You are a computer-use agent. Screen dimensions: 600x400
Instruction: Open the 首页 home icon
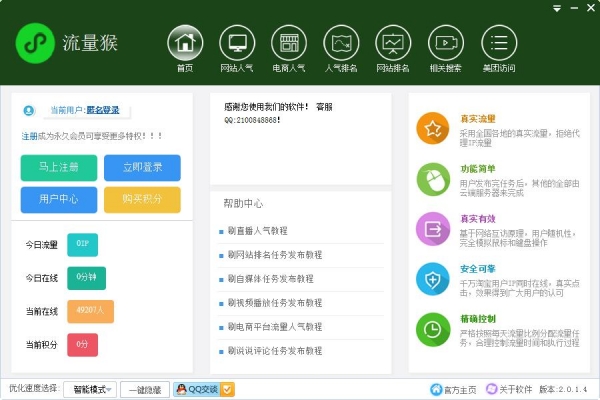[184, 43]
